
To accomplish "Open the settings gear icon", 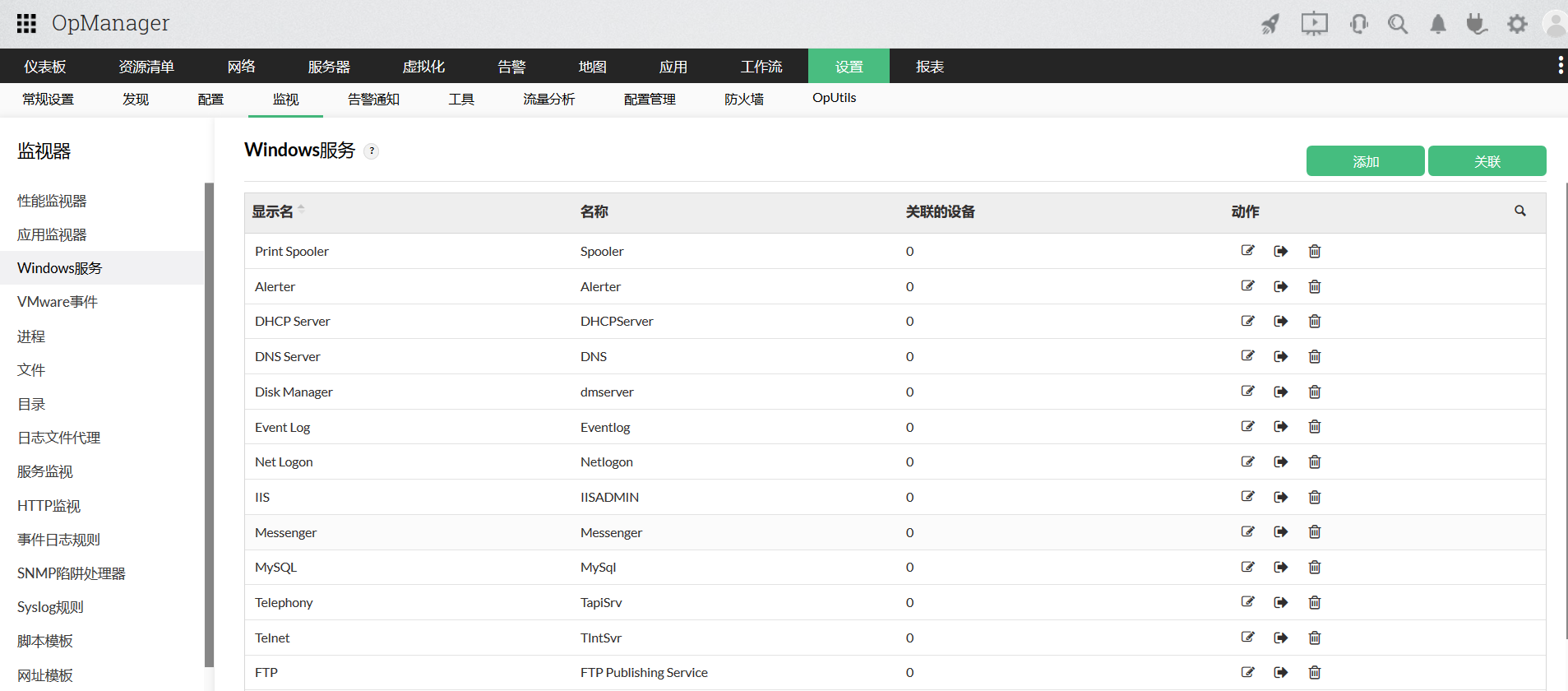I will pos(1517,24).
